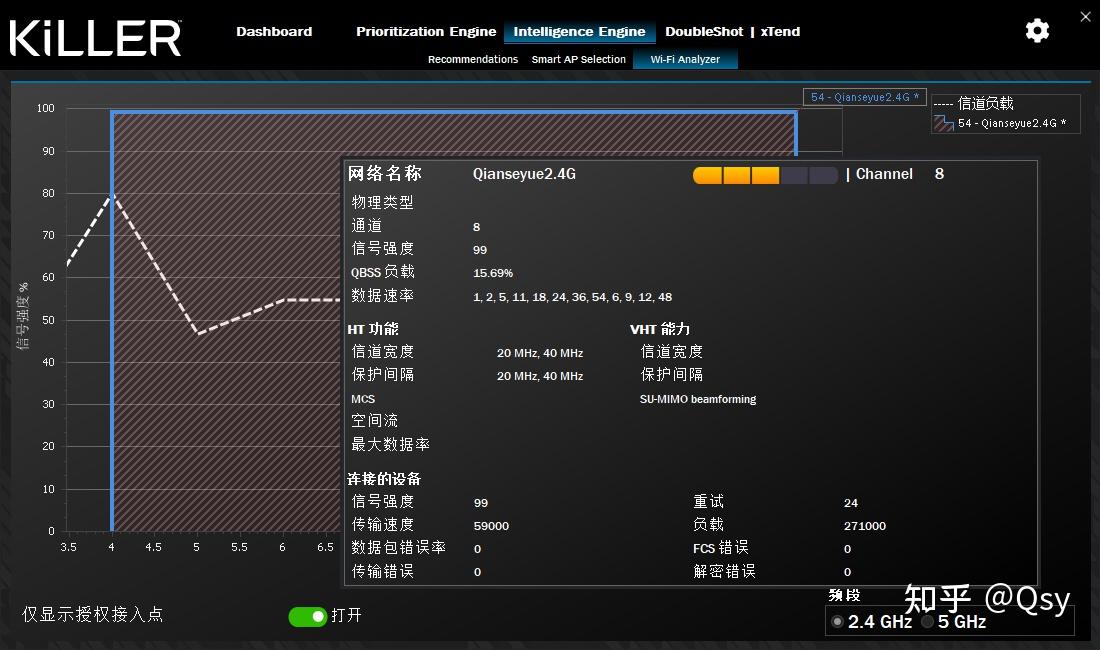Open the settings gear icon
This screenshot has width=1100, height=650.
(x=1037, y=31)
